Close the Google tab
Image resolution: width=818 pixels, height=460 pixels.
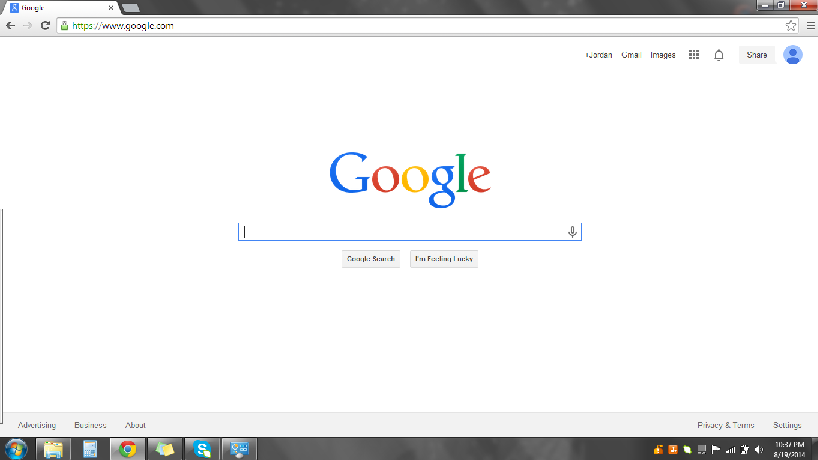coord(111,8)
